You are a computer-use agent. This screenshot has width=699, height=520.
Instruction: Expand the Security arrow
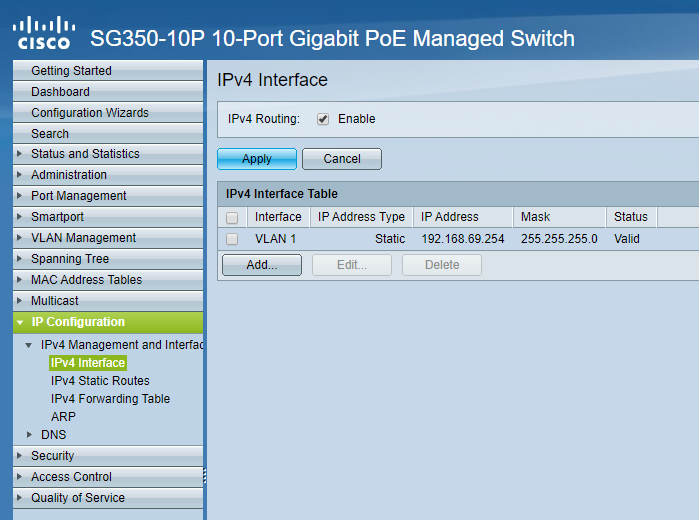pyautogui.click(x=19, y=455)
